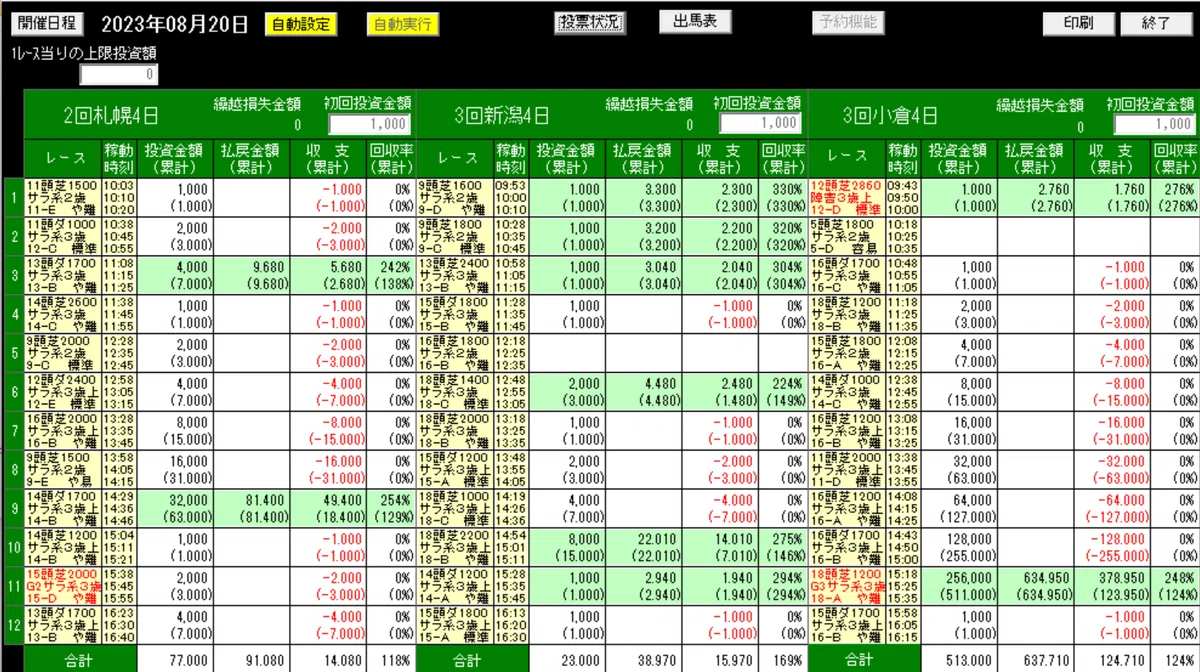Image resolution: width=1200 pixels, height=672 pixels.
Task: Click the Niigata total payout 38,970
Action: (644, 659)
